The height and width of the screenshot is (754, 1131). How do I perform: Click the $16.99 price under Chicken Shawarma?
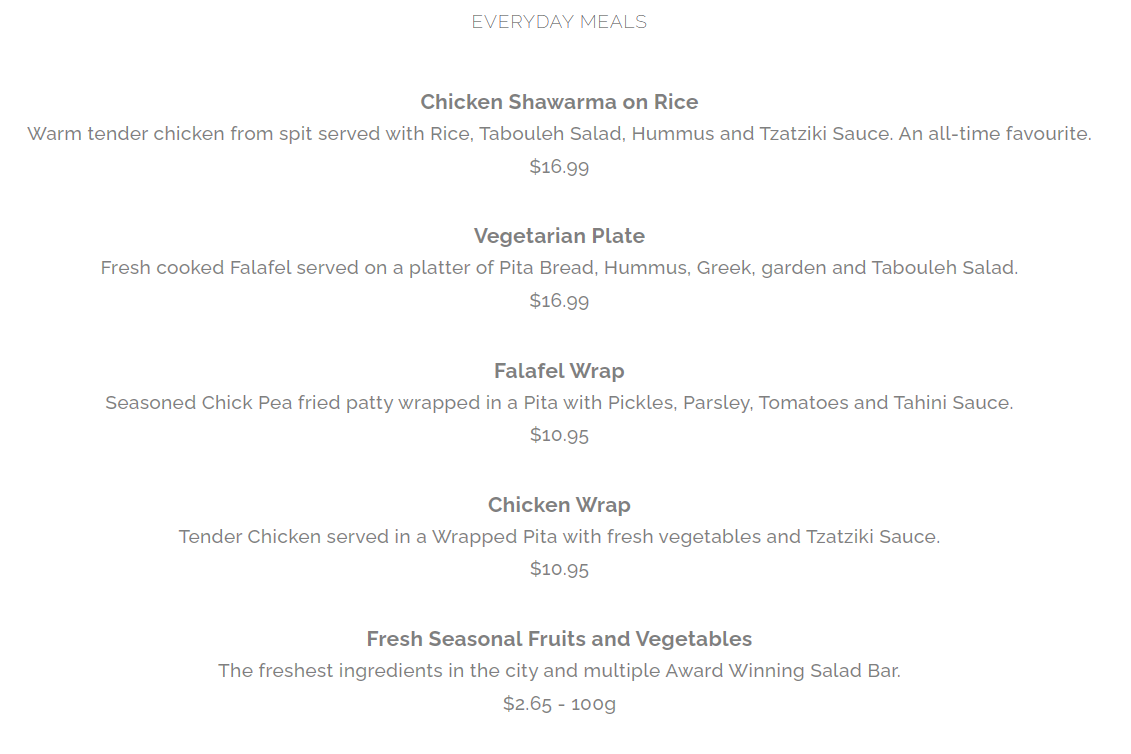coord(559,167)
